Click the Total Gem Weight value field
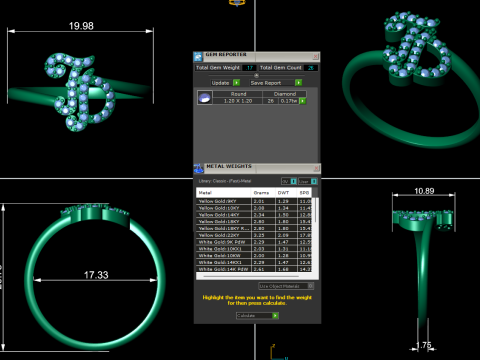 click(249, 68)
